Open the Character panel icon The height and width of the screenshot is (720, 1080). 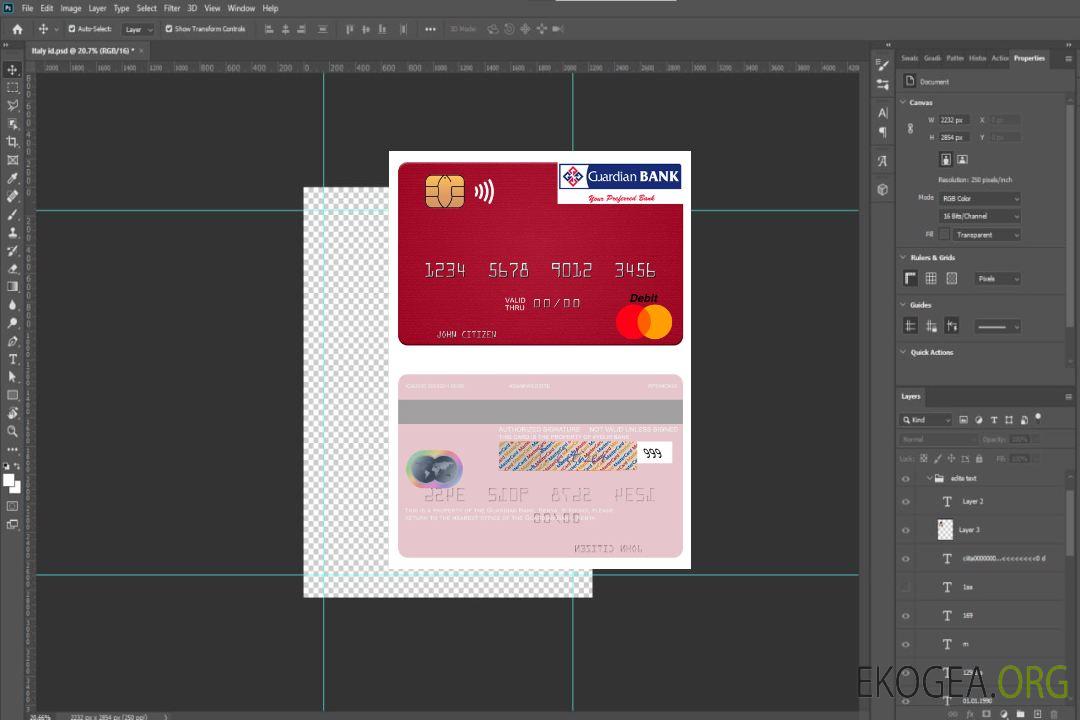point(882,113)
